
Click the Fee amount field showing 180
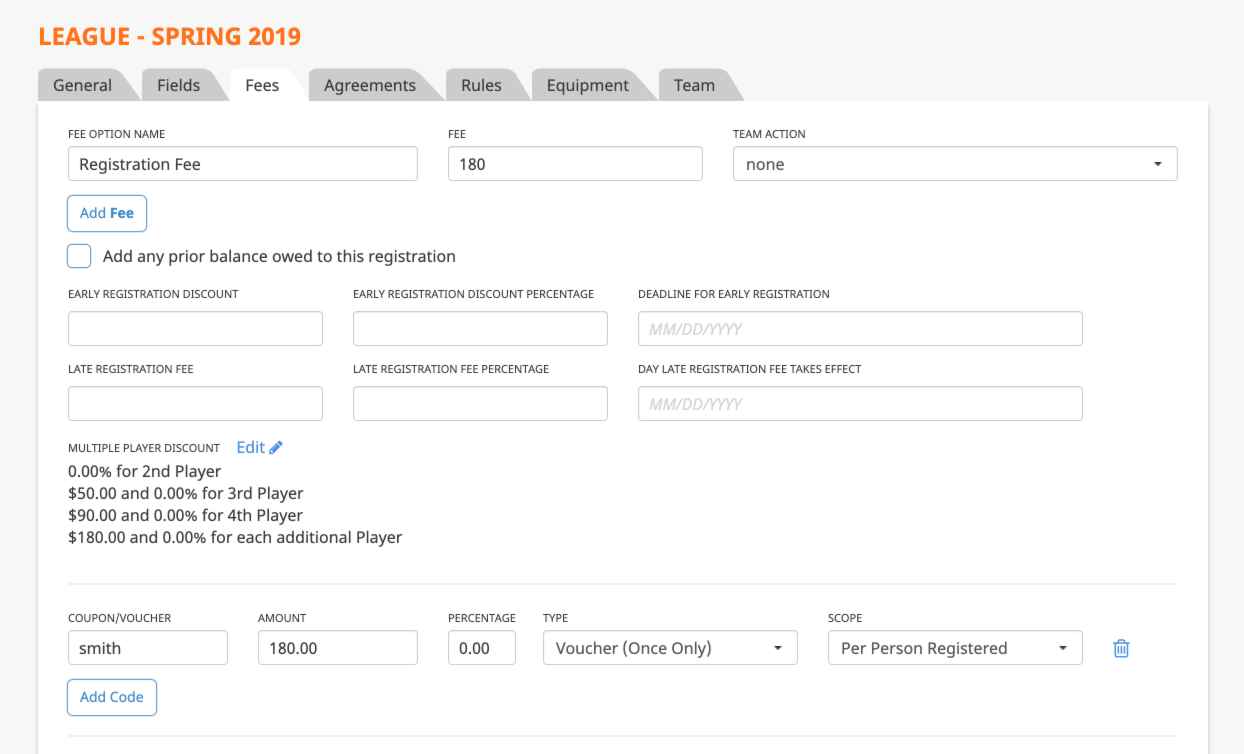(575, 164)
